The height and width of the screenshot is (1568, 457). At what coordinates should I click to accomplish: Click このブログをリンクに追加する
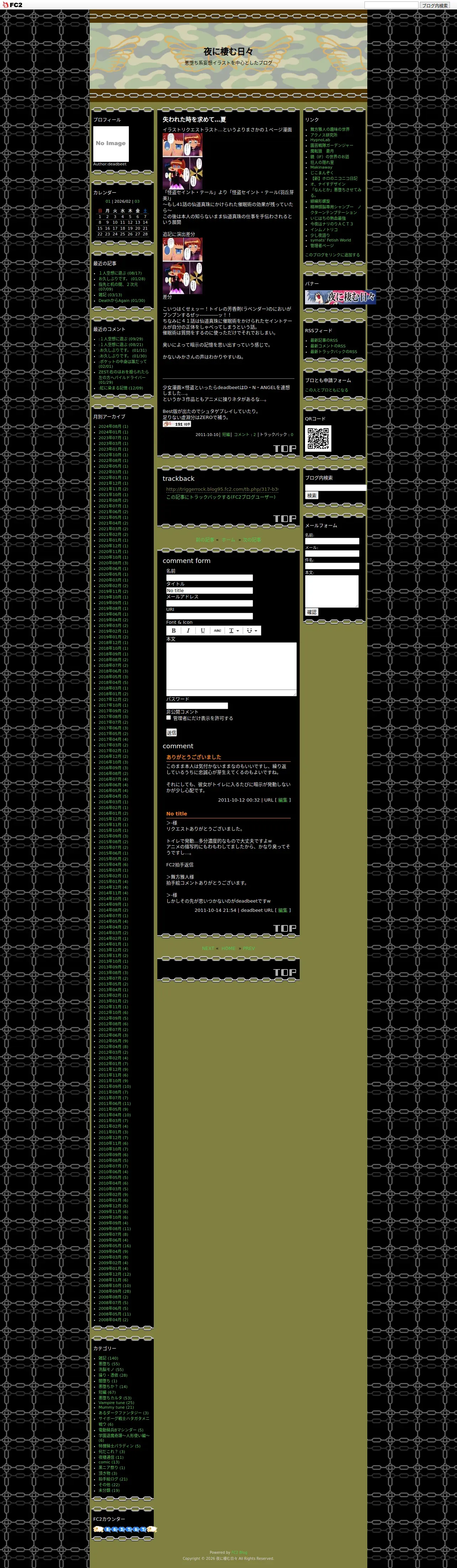tap(332, 255)
